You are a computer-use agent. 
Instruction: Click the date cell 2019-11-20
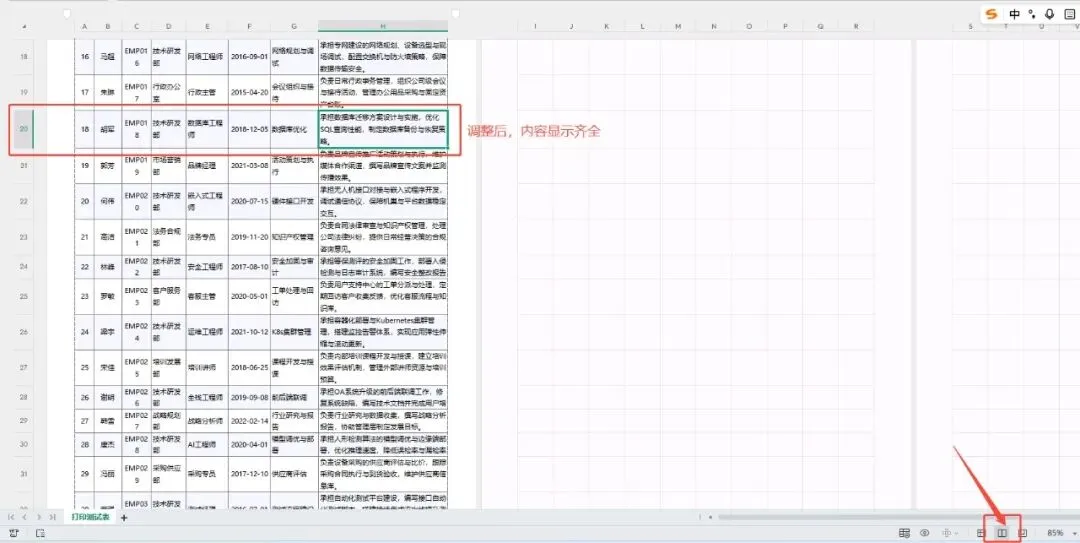pos(249,237)
